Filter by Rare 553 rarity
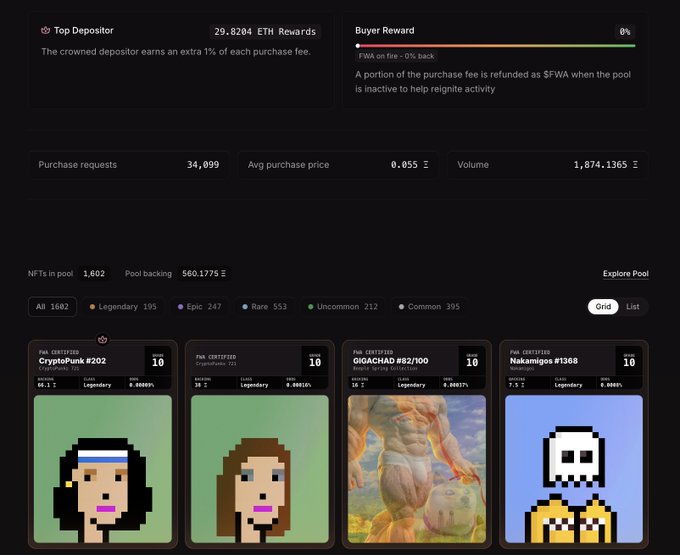 (265, 307)
